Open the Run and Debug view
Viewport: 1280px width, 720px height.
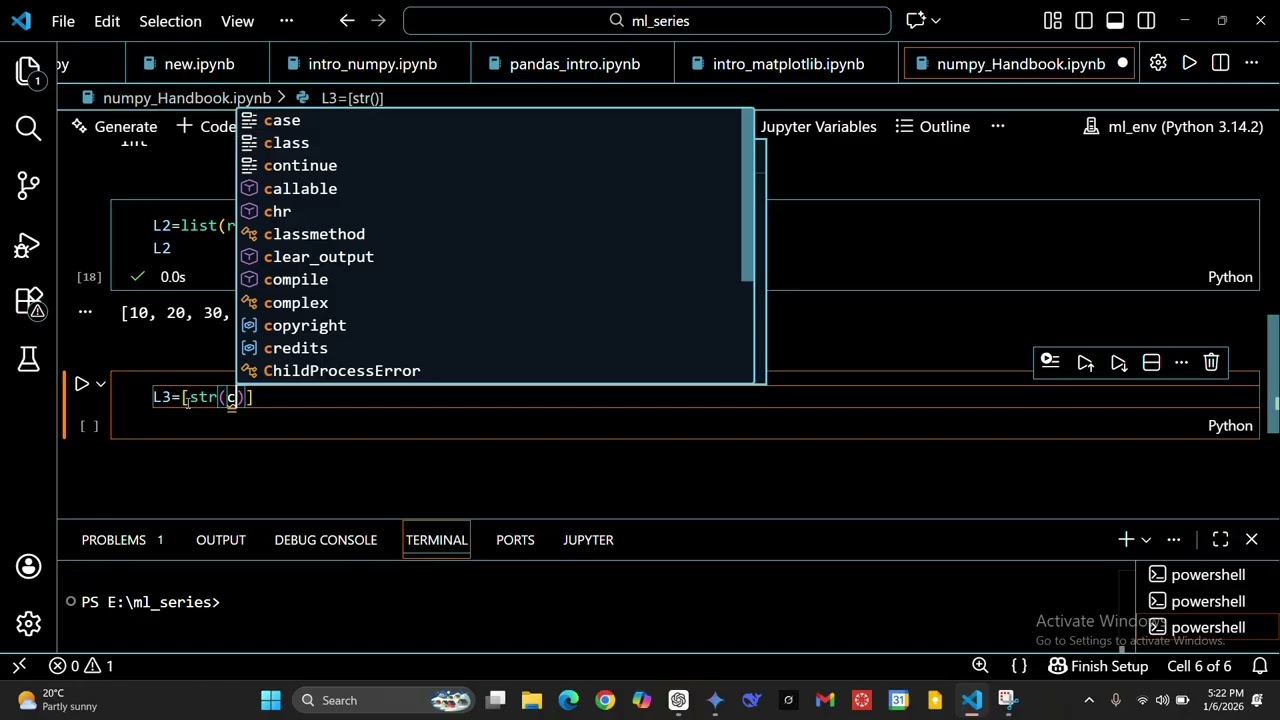pos(28,243)
